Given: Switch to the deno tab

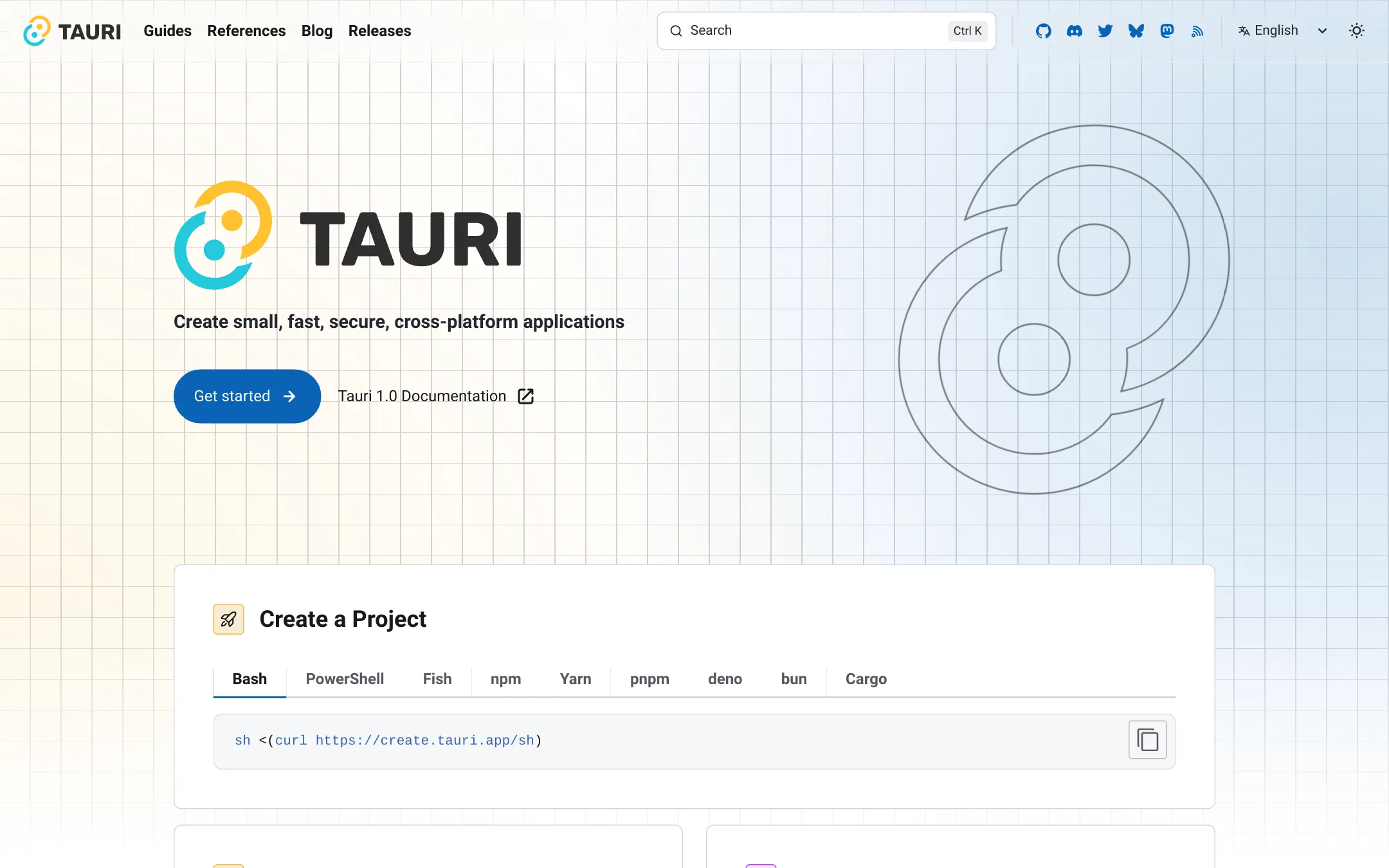Looking at the screenshot, I should [725, 679].
